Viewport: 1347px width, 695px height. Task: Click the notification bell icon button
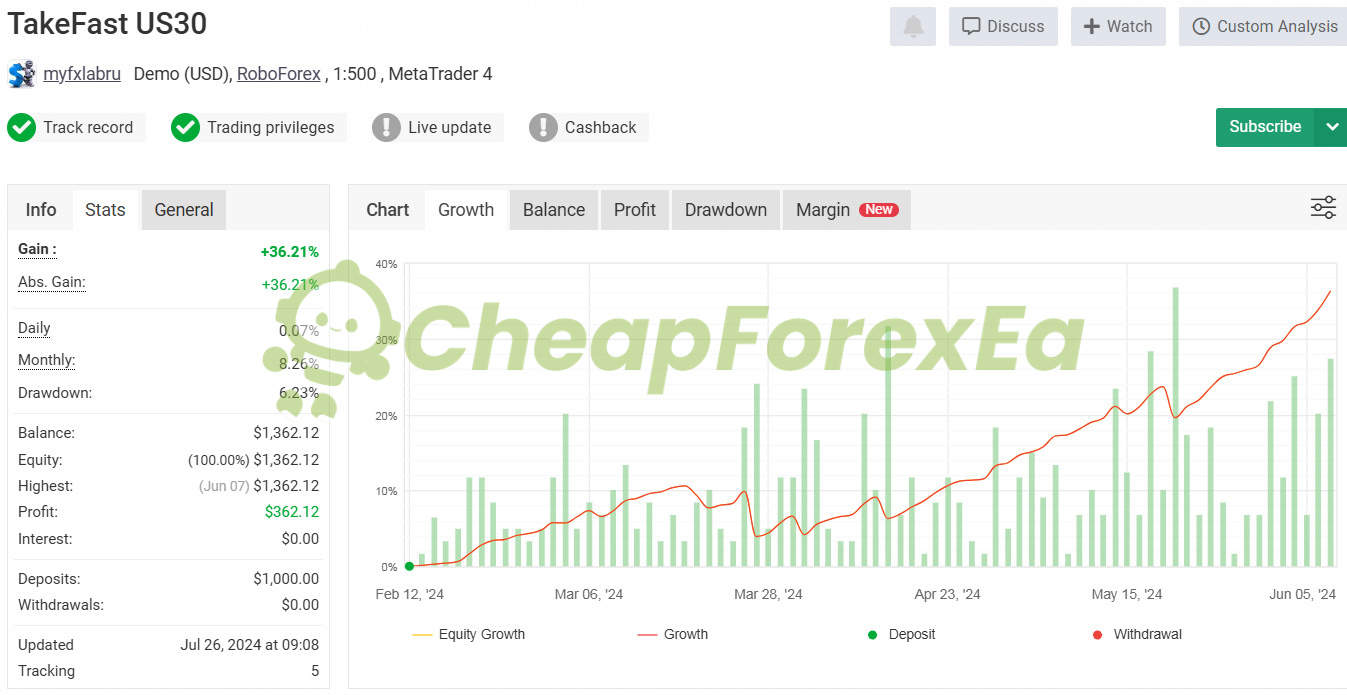point(913,26)
